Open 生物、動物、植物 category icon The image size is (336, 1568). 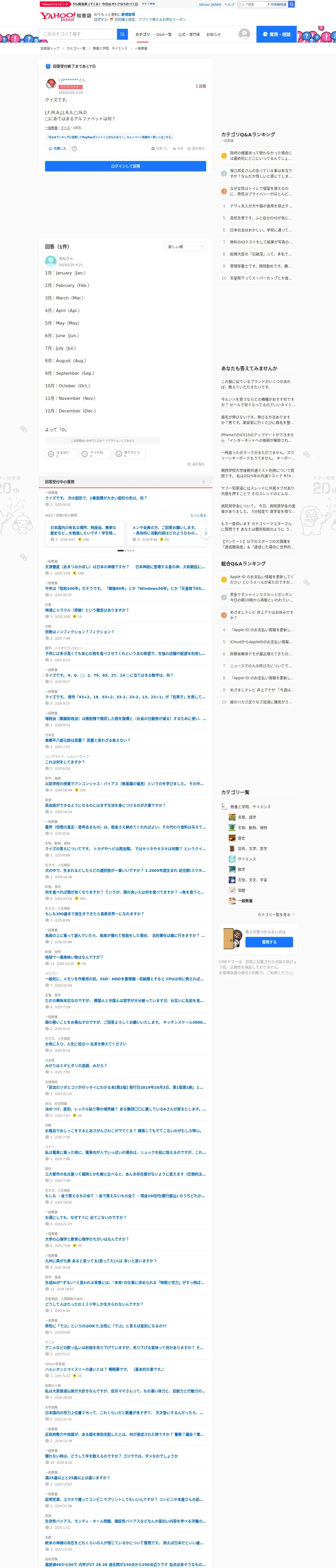(x=232, y=828)
